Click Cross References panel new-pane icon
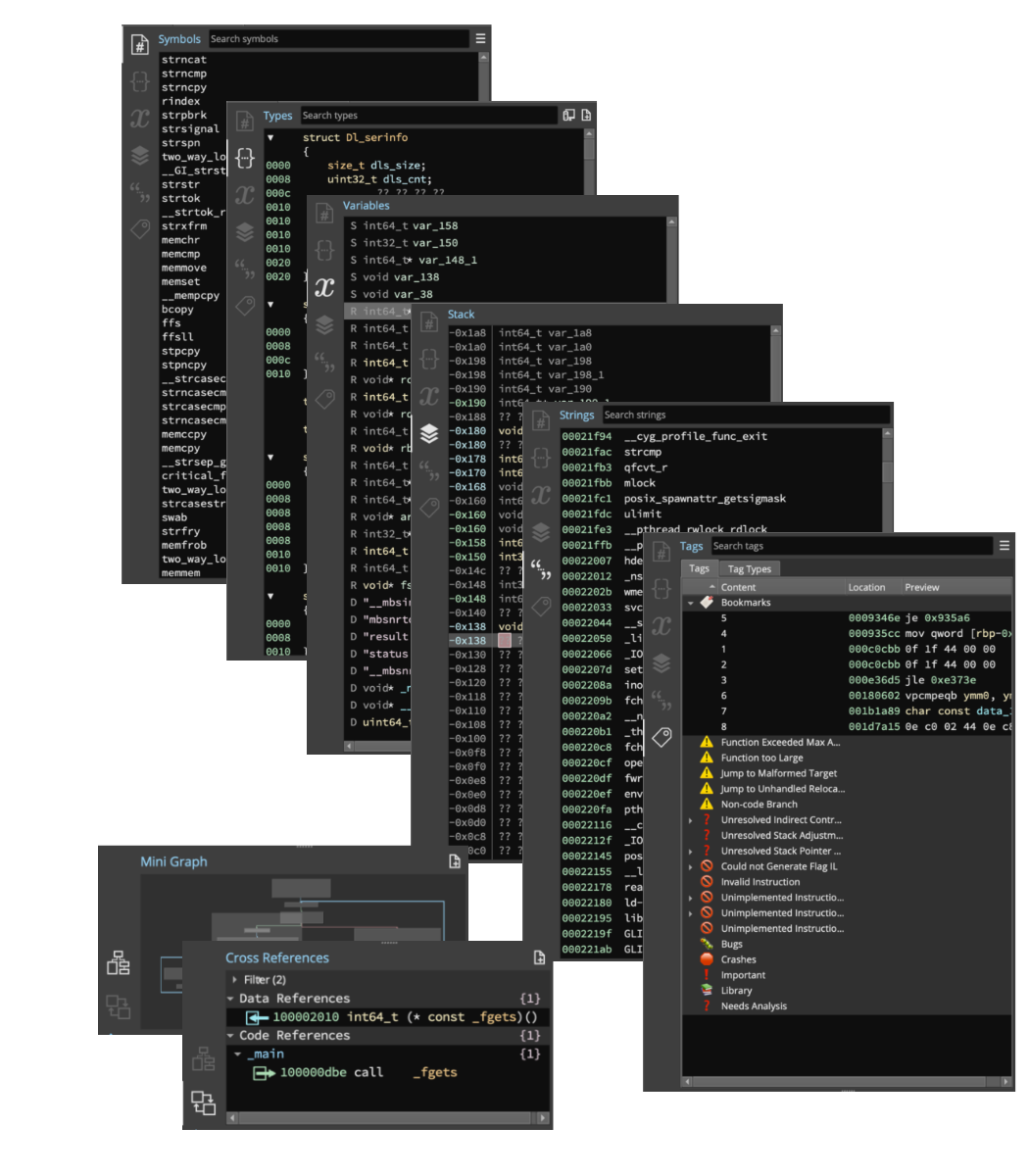 [x=539, y=957]
